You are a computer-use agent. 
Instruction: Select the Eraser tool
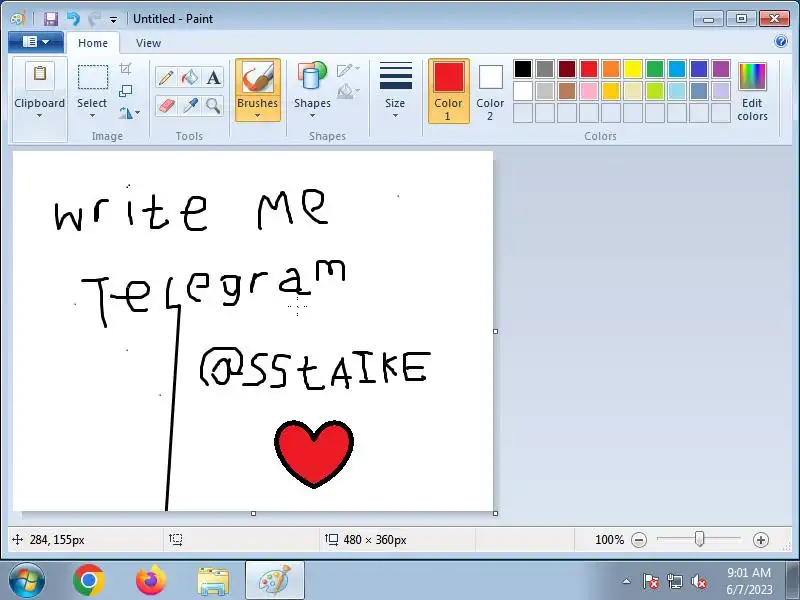click(x=166, y=106)
